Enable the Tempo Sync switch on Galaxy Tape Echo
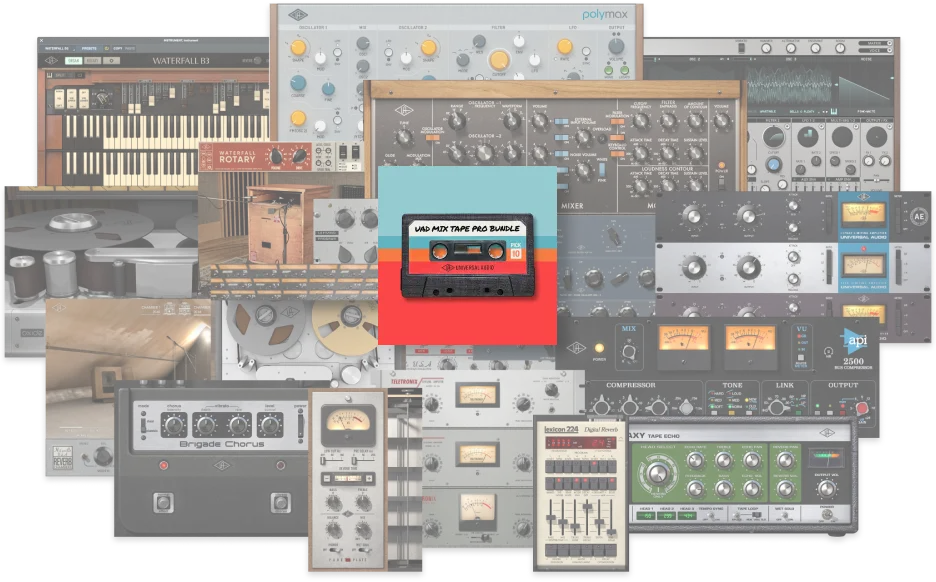 (711, 517)
